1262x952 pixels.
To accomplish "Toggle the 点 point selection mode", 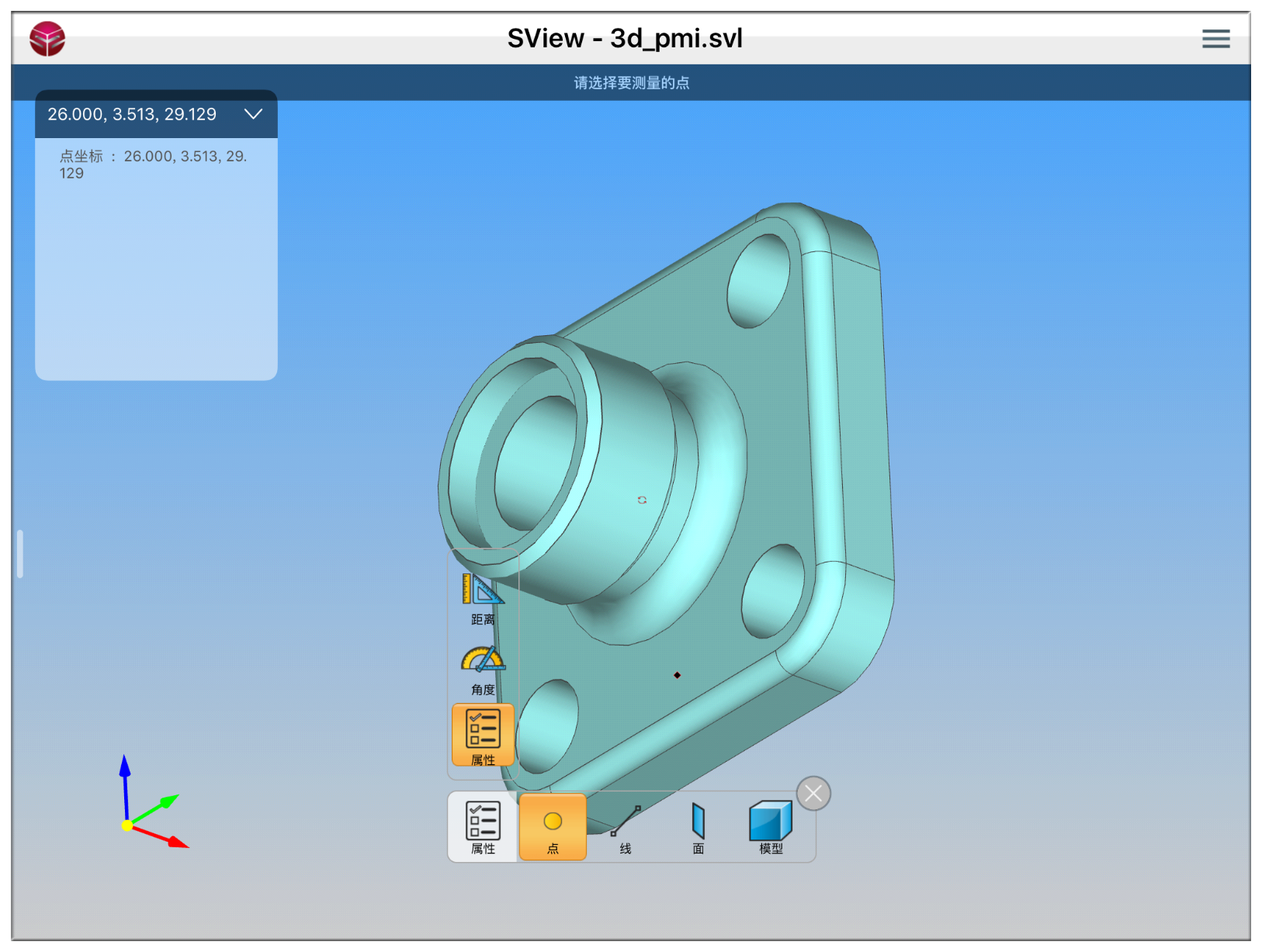I will coord(553,827).
